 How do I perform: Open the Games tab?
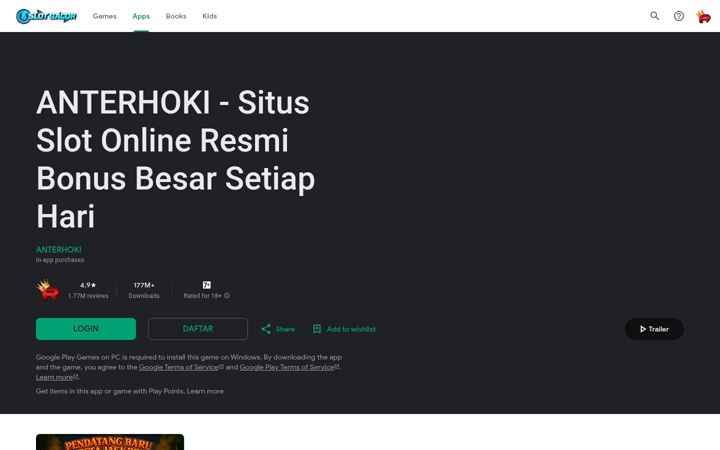click(x=105, y=16)
